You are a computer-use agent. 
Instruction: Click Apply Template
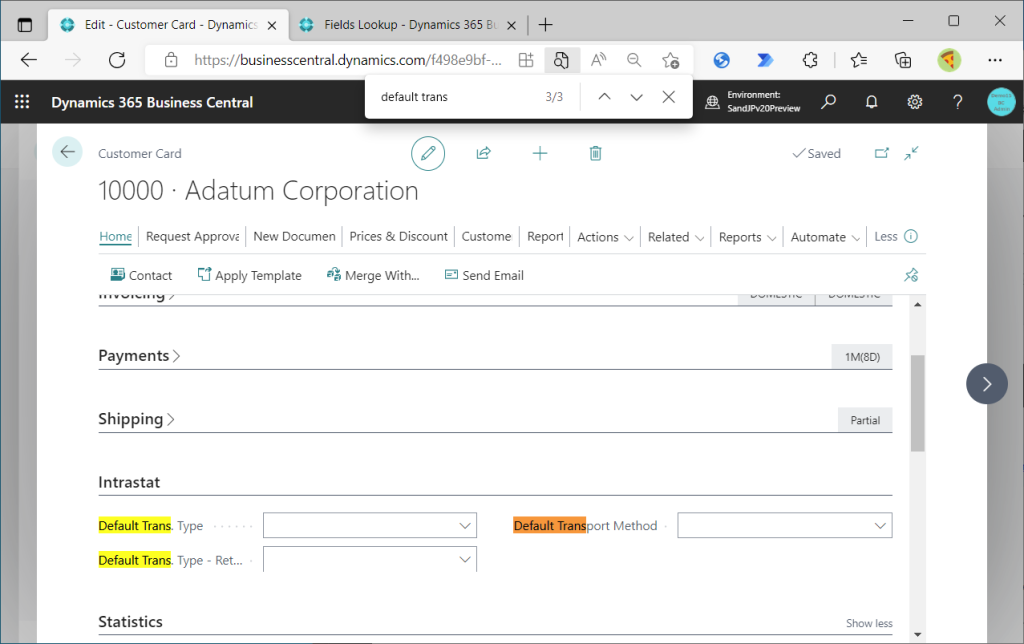point(249,276)
